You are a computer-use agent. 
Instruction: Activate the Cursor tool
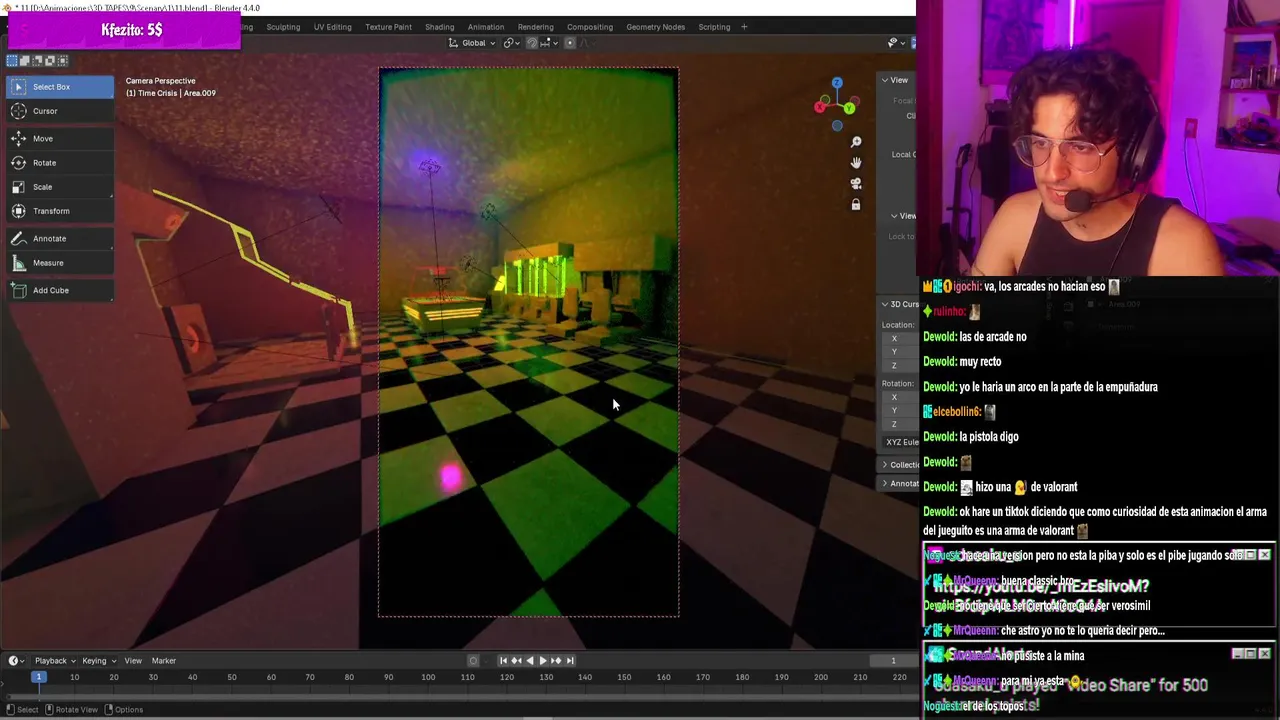pos(59,111)
